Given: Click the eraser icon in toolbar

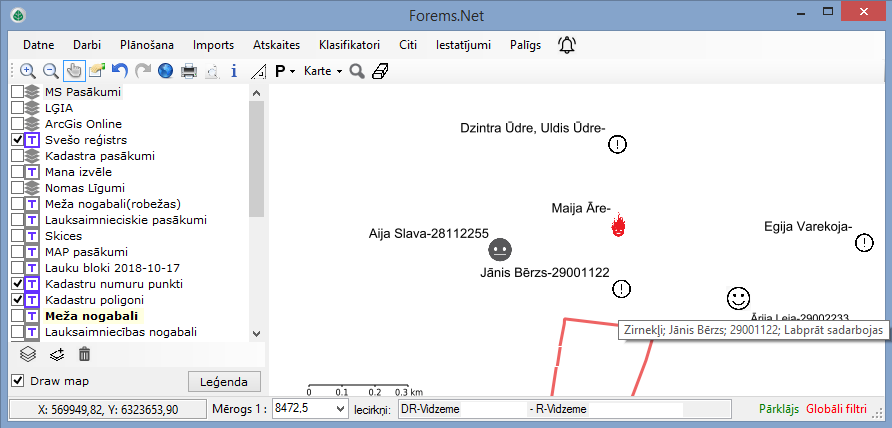Looking at the screenshot, I should pos(380,71).
